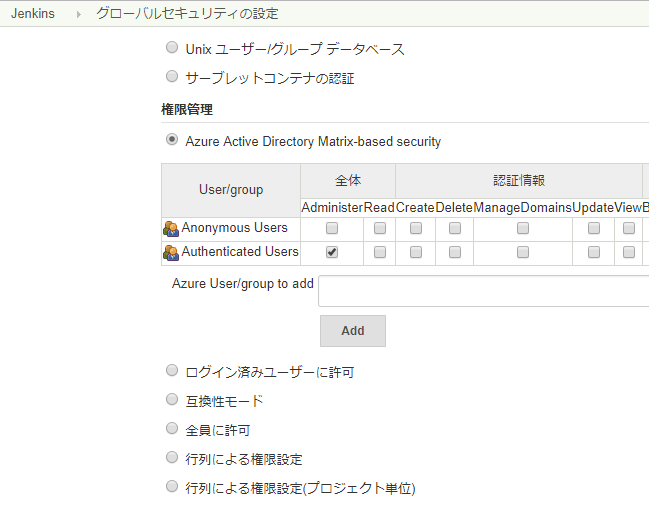Check Update for Authenticated Users

click(594, 252)
